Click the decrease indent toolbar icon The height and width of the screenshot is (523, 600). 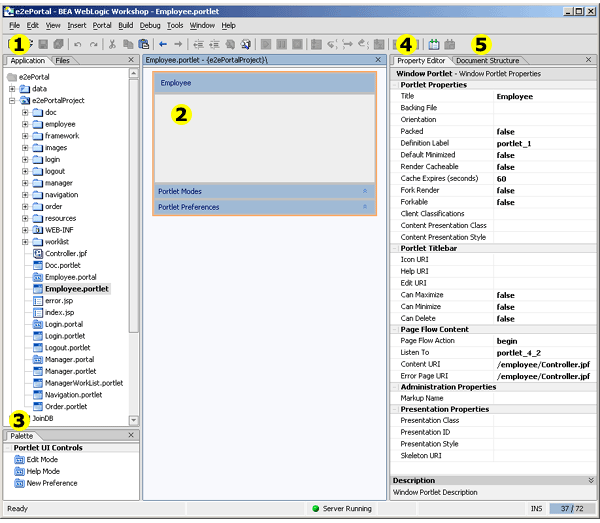(198, 44)
